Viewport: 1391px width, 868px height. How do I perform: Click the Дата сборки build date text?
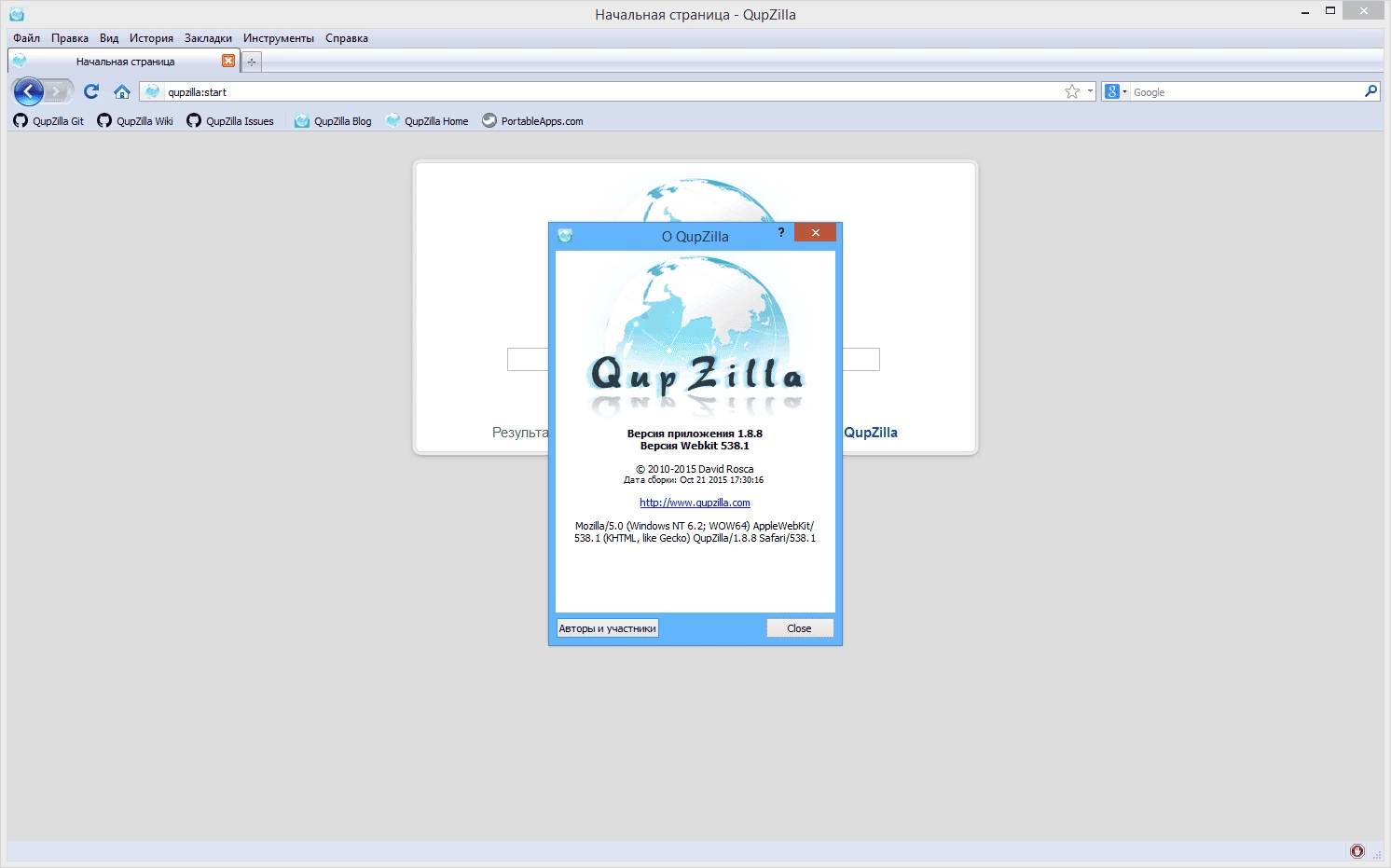(694, 480)
